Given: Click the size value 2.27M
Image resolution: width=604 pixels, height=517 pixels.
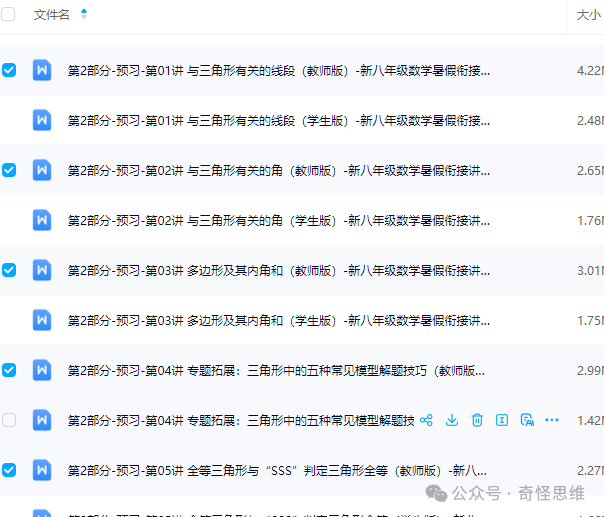Looking at the screenshot, I should click(590, 470).
